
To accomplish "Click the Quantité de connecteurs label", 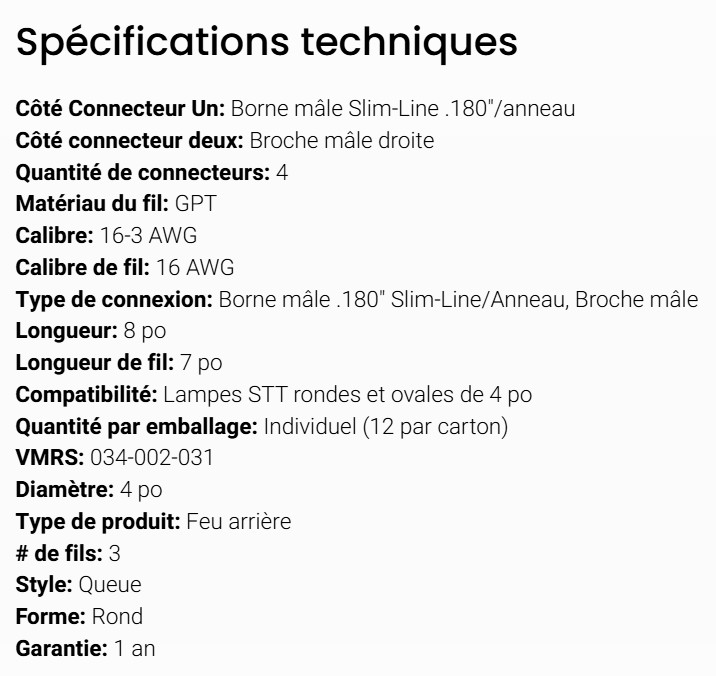I will coord(142,172).
